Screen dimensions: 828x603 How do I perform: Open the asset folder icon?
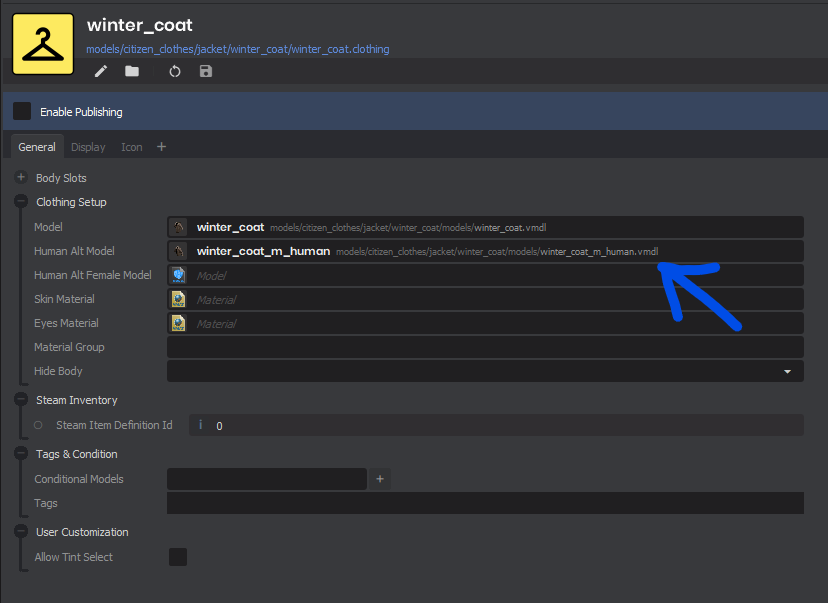132,71
